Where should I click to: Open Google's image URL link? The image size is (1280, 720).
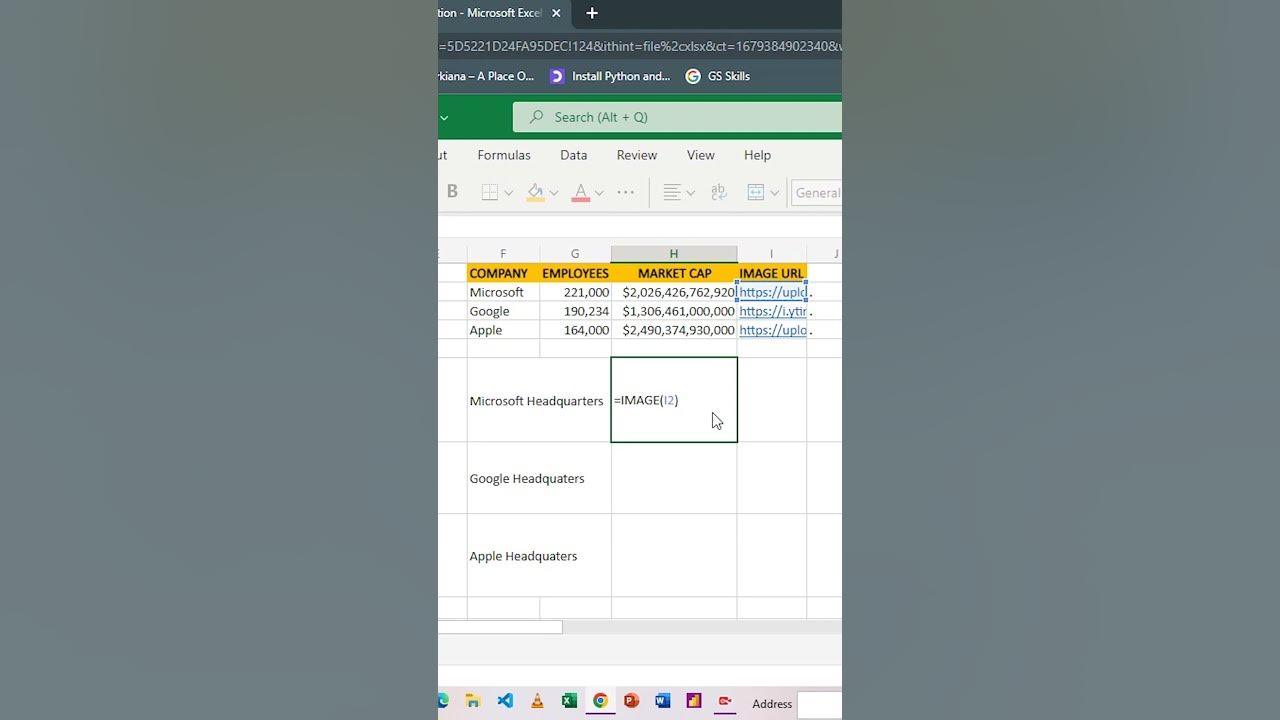click(x=772, y=311)
